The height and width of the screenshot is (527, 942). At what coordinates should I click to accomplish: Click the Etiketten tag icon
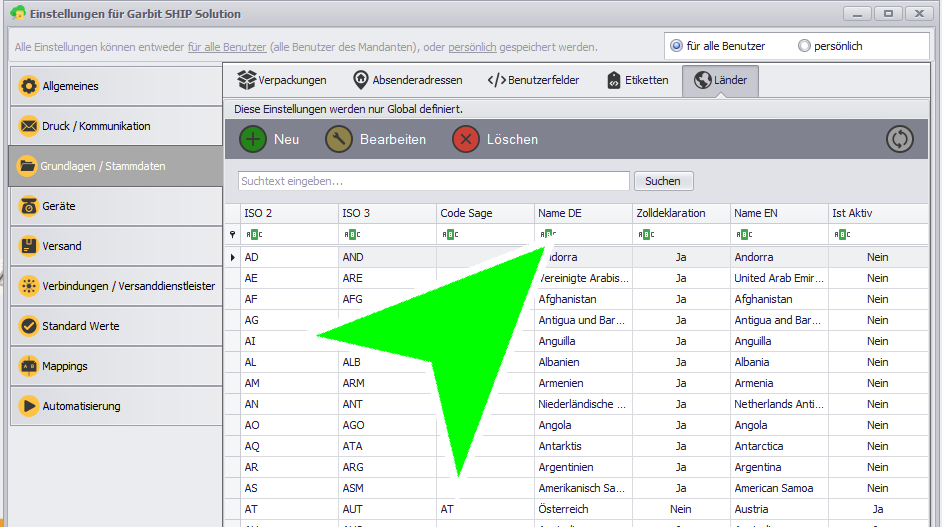[613, 80]
